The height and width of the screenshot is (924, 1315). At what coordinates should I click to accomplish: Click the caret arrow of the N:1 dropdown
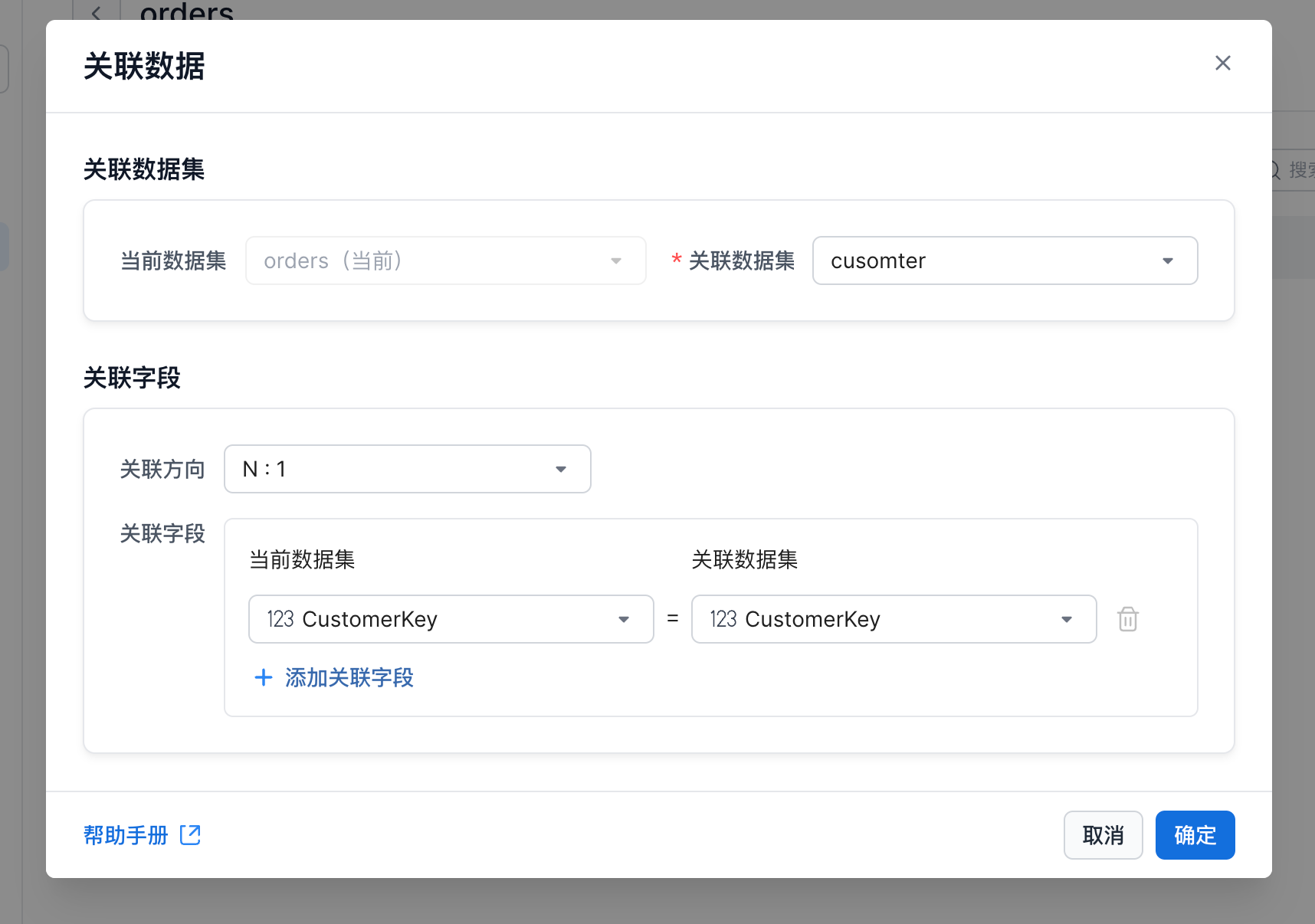coord(561,469)
